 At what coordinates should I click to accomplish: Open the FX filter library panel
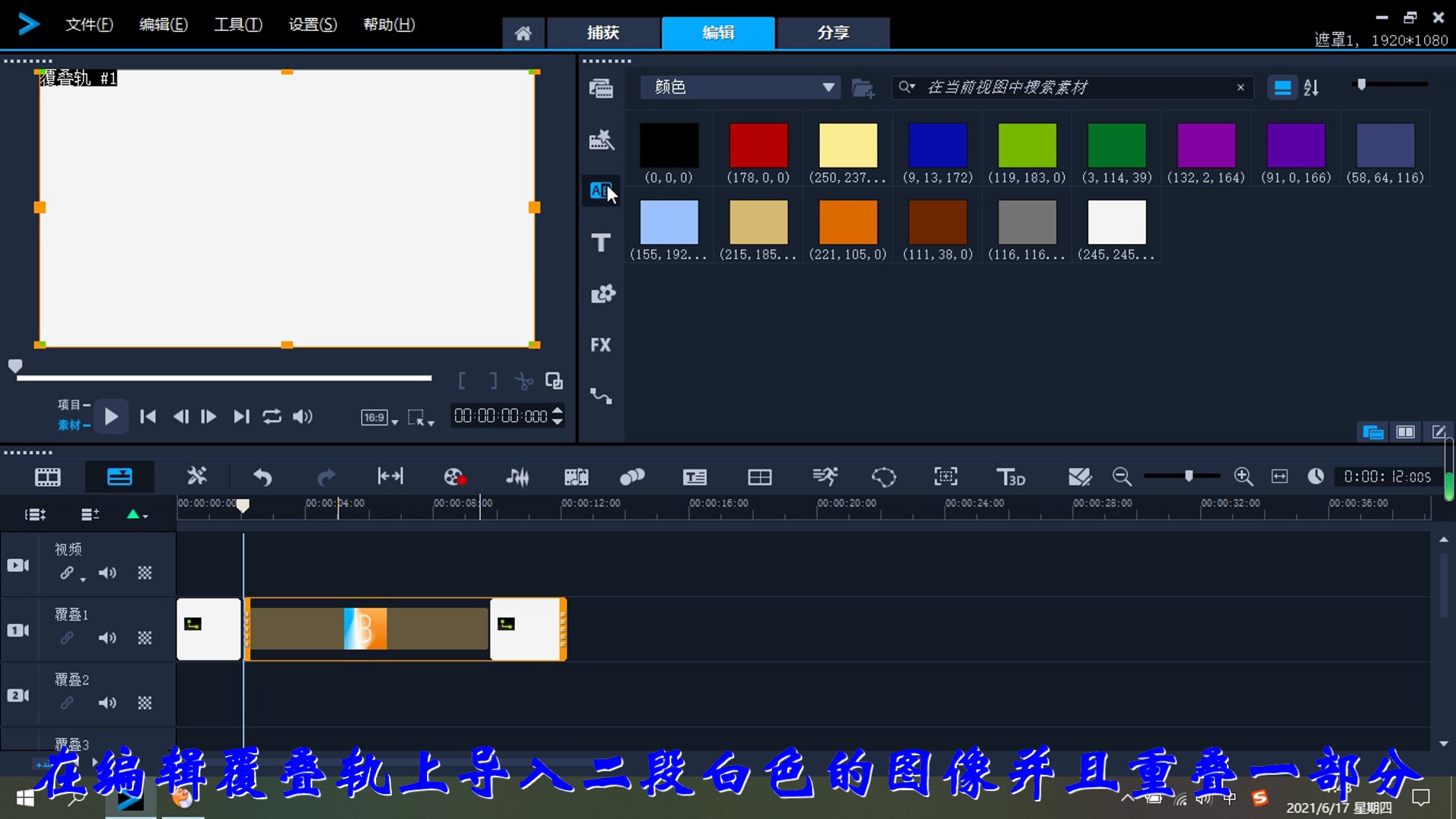pos(601,344)
